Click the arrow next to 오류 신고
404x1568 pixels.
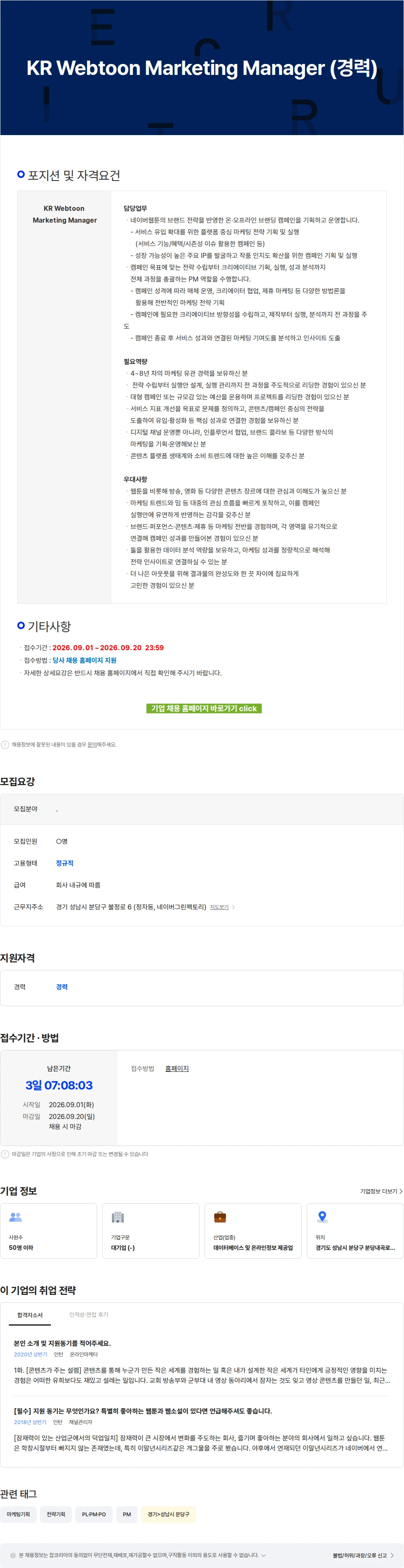(393, 1555)
